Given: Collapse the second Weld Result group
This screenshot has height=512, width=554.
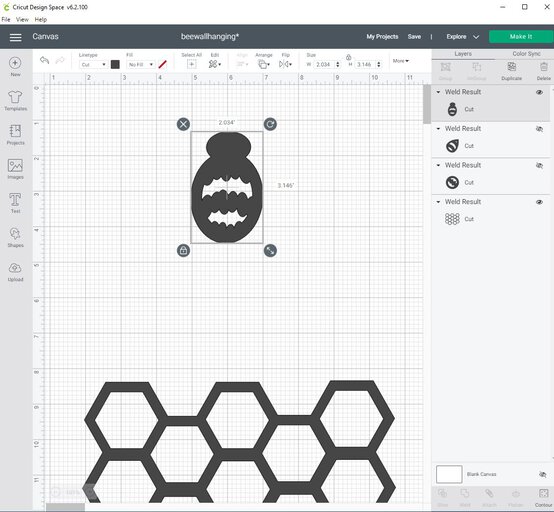Looking at the screenshot, I should [438, 129].
